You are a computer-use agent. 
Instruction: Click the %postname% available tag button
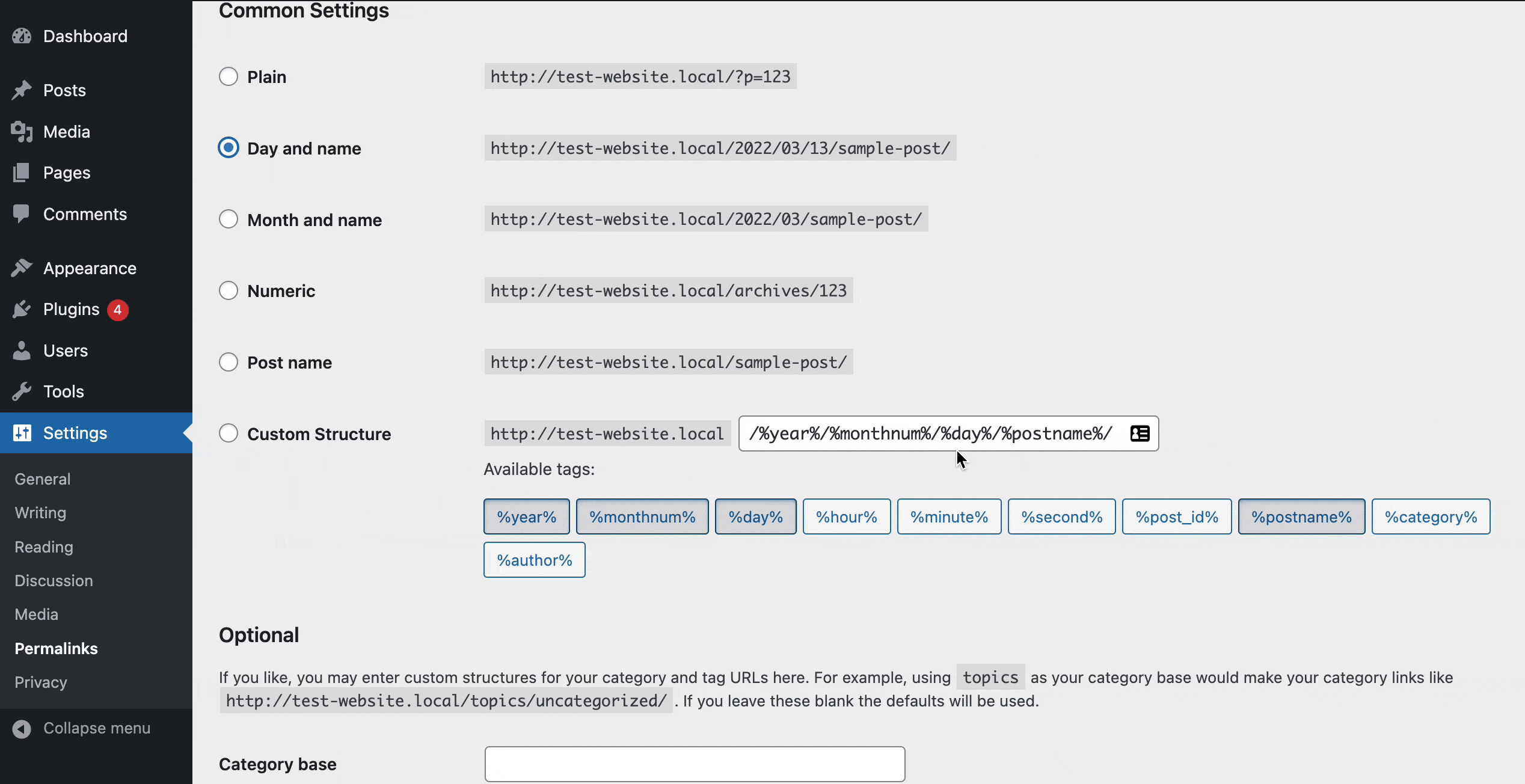point(1301,516)
